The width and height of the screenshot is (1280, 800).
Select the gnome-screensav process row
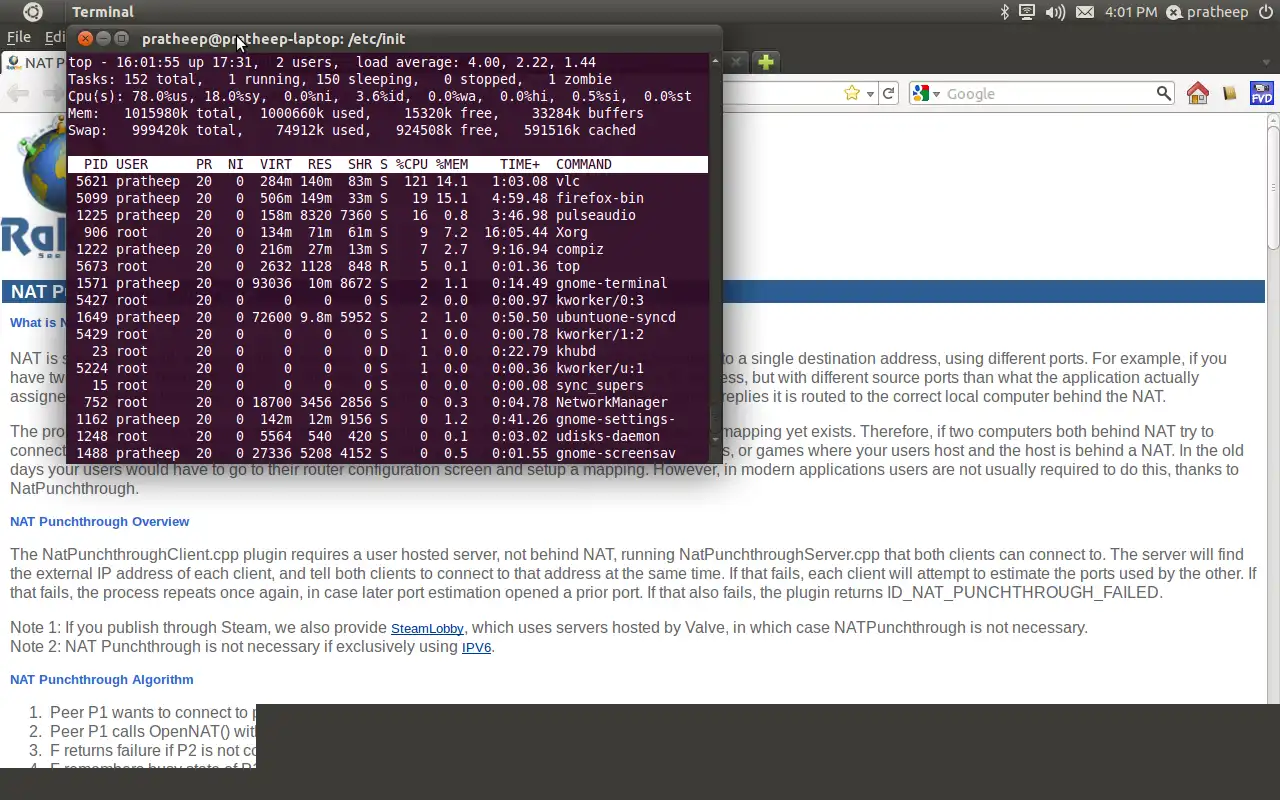point(388,453)
